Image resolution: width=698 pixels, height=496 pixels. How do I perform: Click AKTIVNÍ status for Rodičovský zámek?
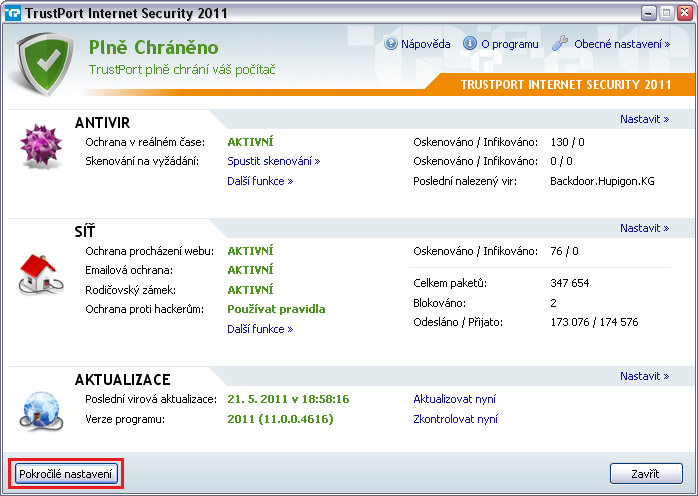(x=250, y=290)
